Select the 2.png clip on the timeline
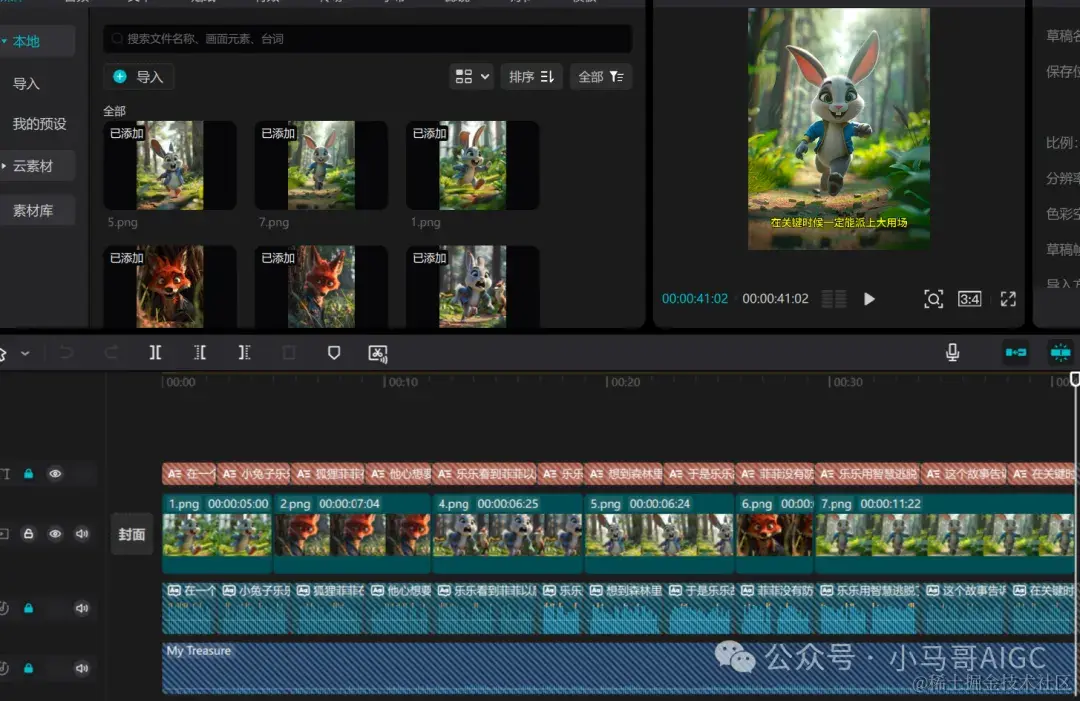This screenshot has width=1080, height=701. [352, 533]
